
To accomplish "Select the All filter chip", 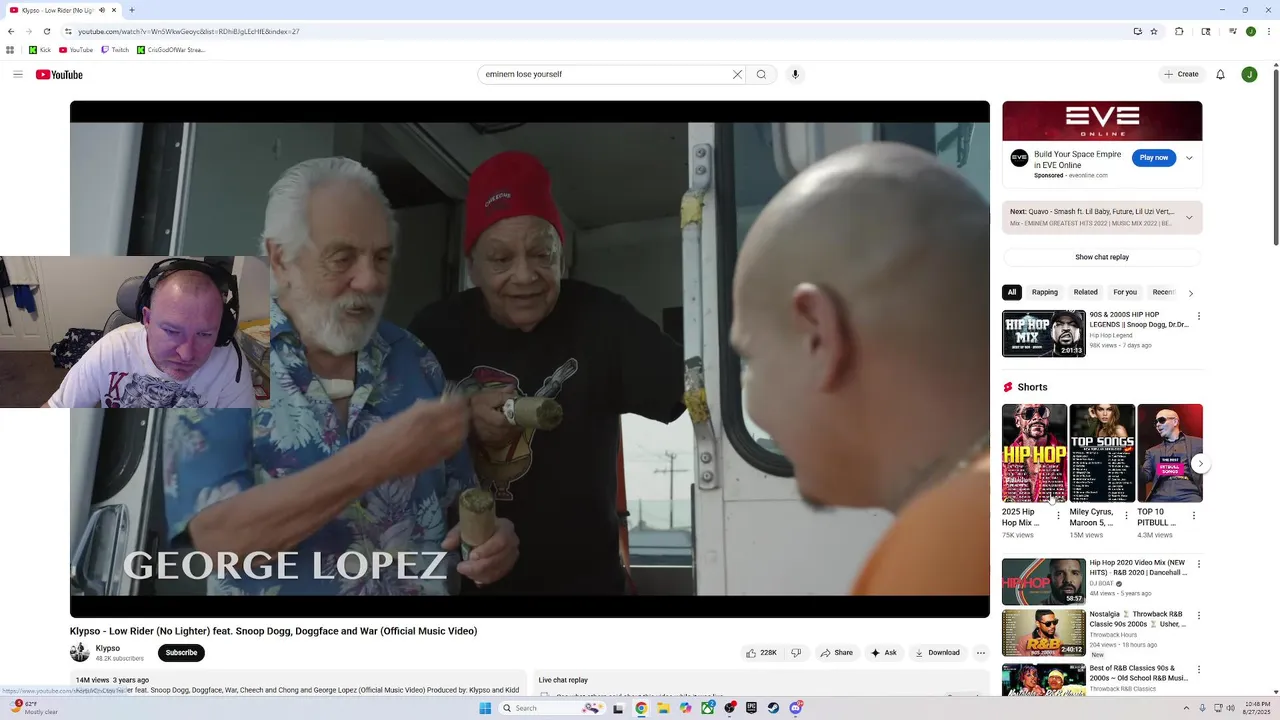I will click(1012, 292).
